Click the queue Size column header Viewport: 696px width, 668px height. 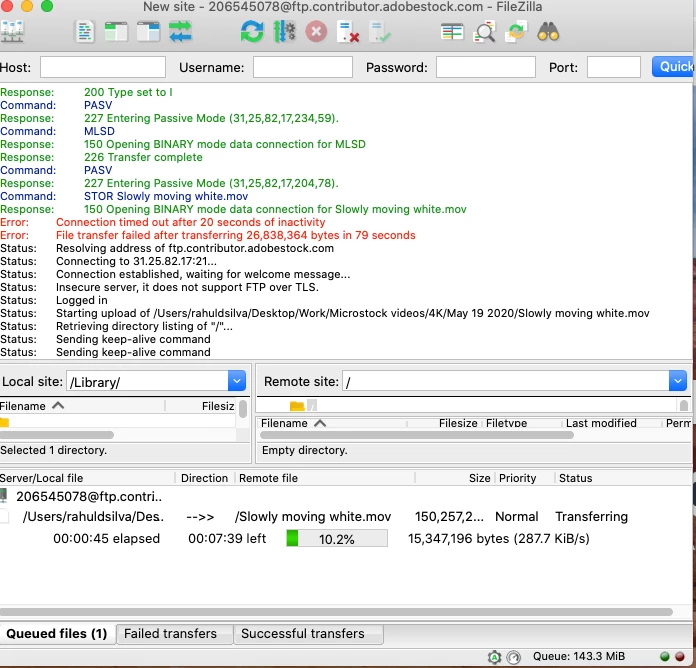[x=455, y=478]
